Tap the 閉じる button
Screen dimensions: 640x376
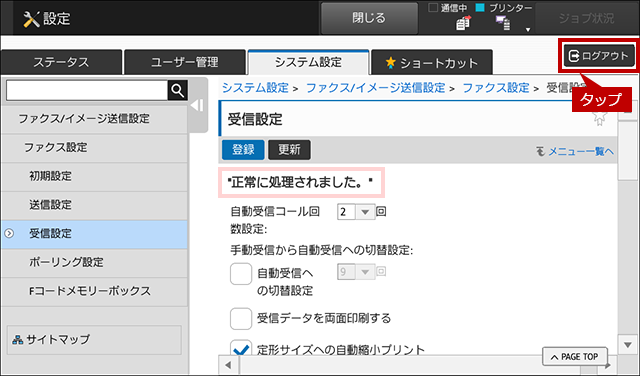coord(369,18)
